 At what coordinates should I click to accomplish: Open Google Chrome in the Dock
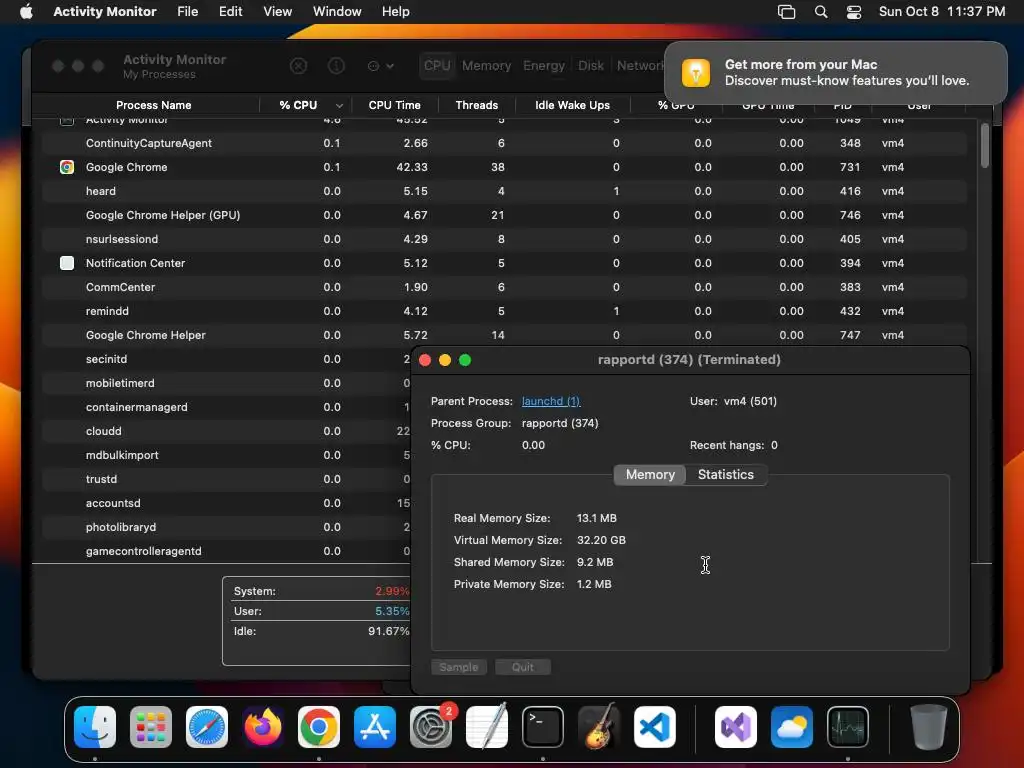pyautogui.click(x=319, y=727)
